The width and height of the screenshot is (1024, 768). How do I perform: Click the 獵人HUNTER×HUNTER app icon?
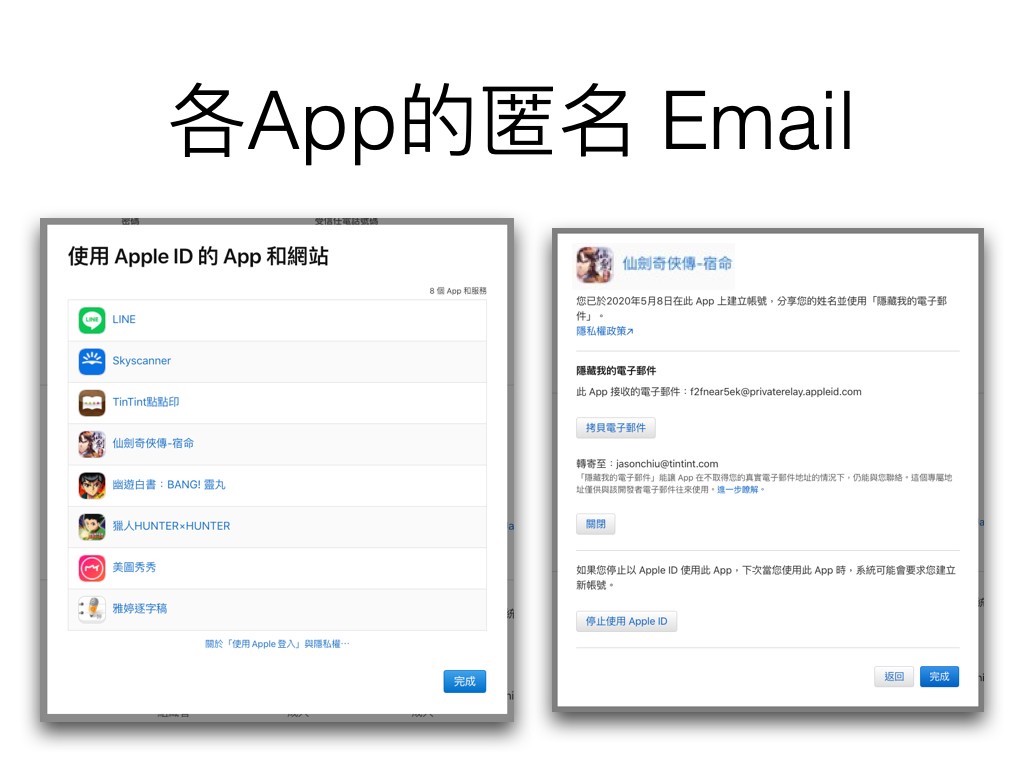click(x=92, y=526)
